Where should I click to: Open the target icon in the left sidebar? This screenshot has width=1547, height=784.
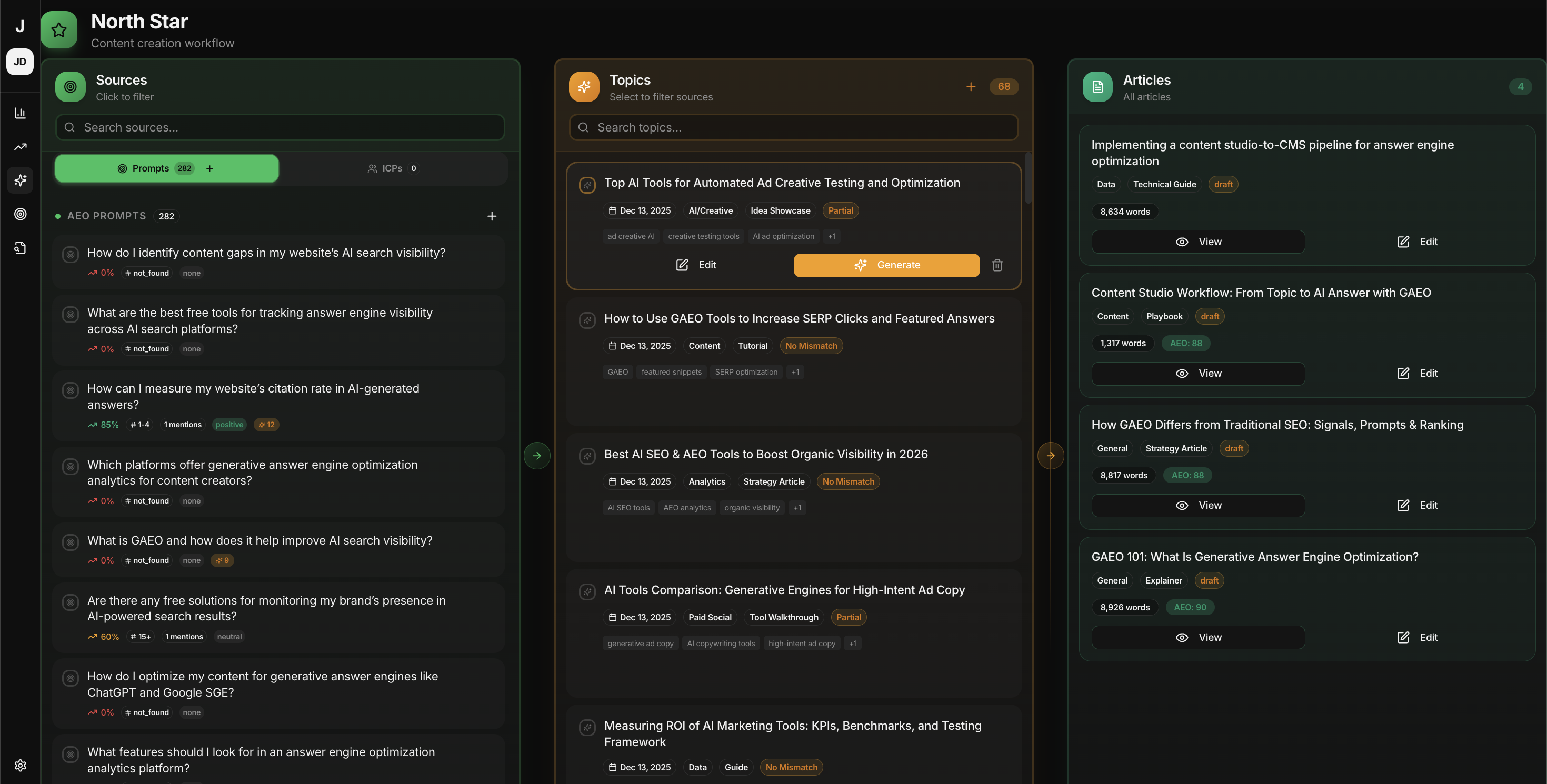coord(20,214)
